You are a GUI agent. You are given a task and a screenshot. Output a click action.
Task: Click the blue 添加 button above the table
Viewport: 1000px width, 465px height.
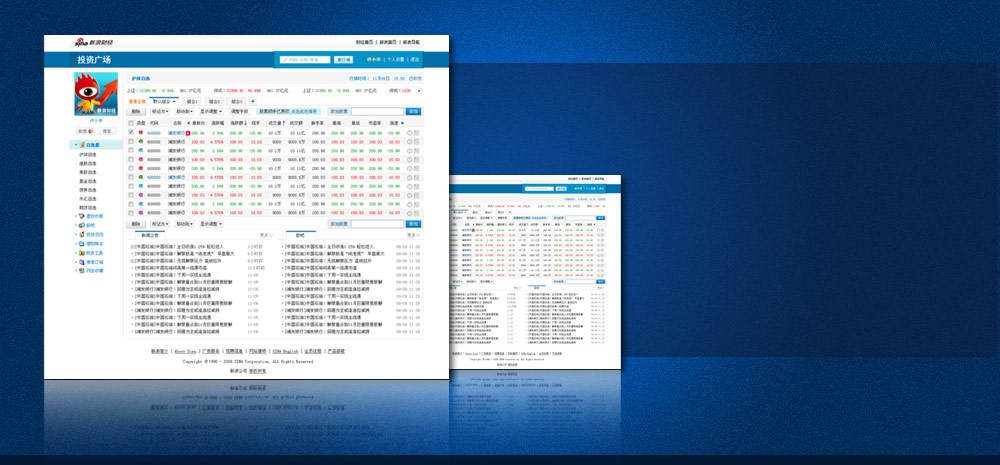point(413,111)
